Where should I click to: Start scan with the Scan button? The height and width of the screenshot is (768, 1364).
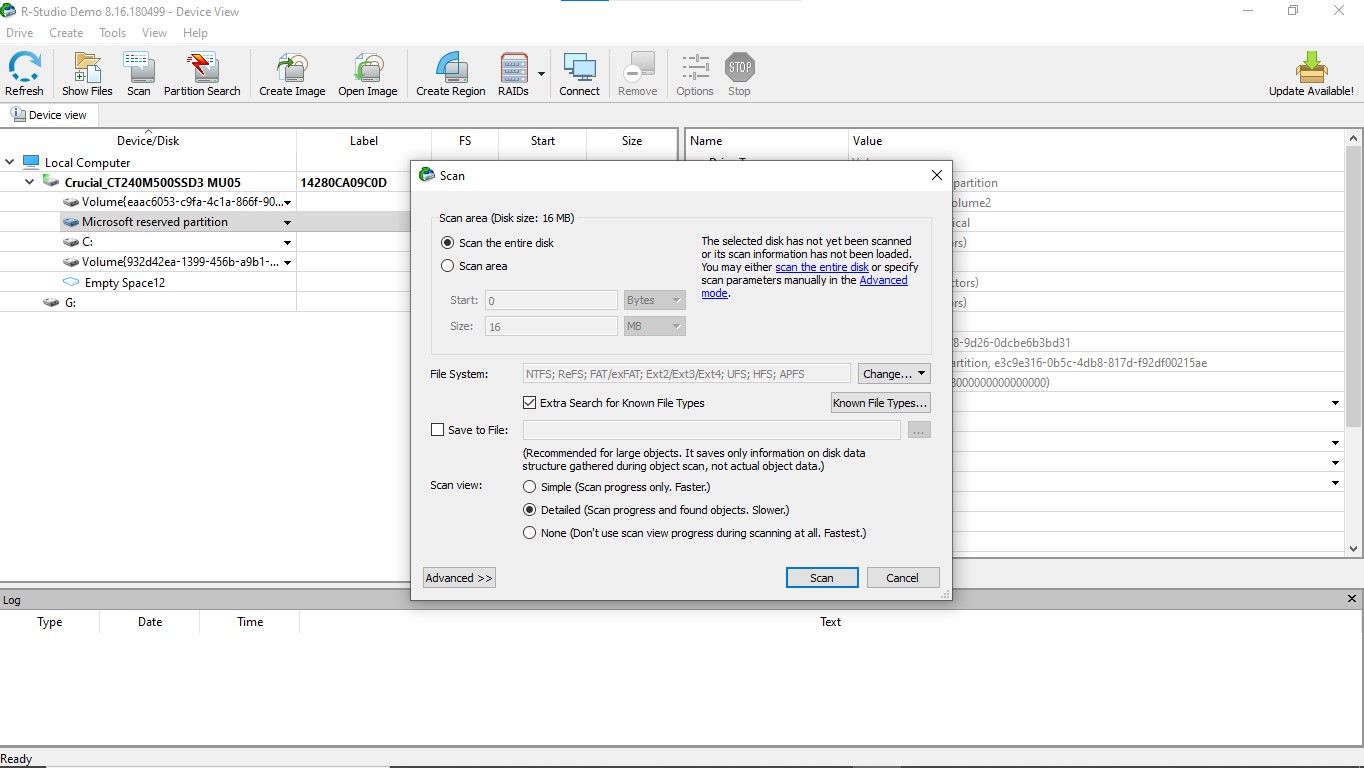(821, 578)
